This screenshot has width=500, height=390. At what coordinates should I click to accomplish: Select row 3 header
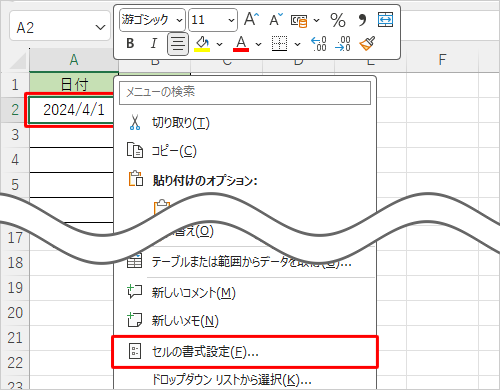pos(15,135)
